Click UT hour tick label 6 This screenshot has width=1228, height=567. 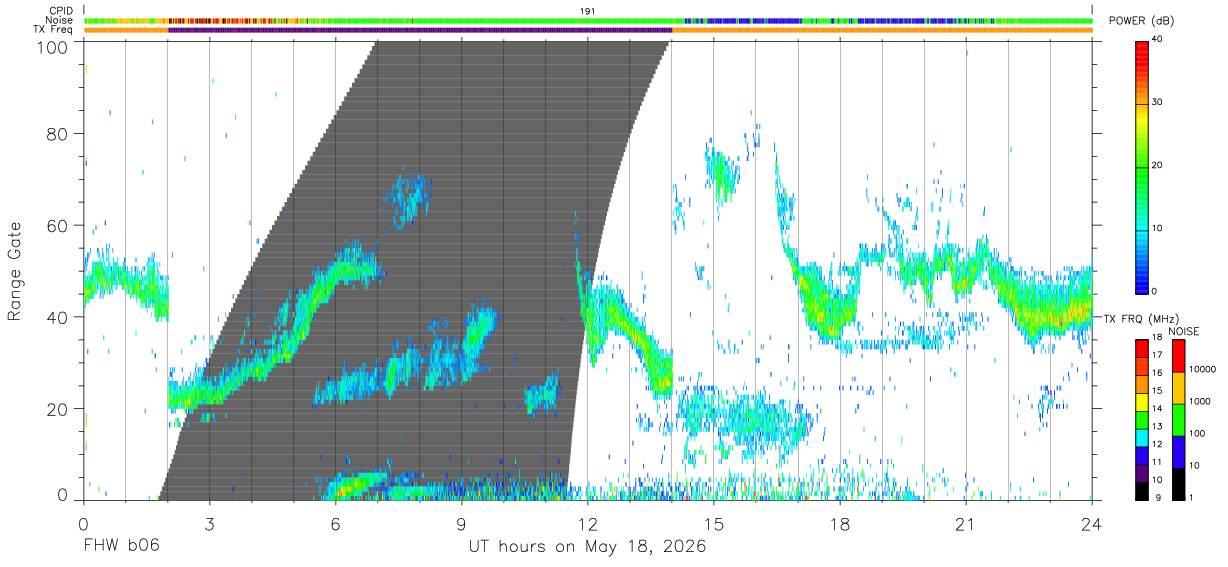point(335,524)
